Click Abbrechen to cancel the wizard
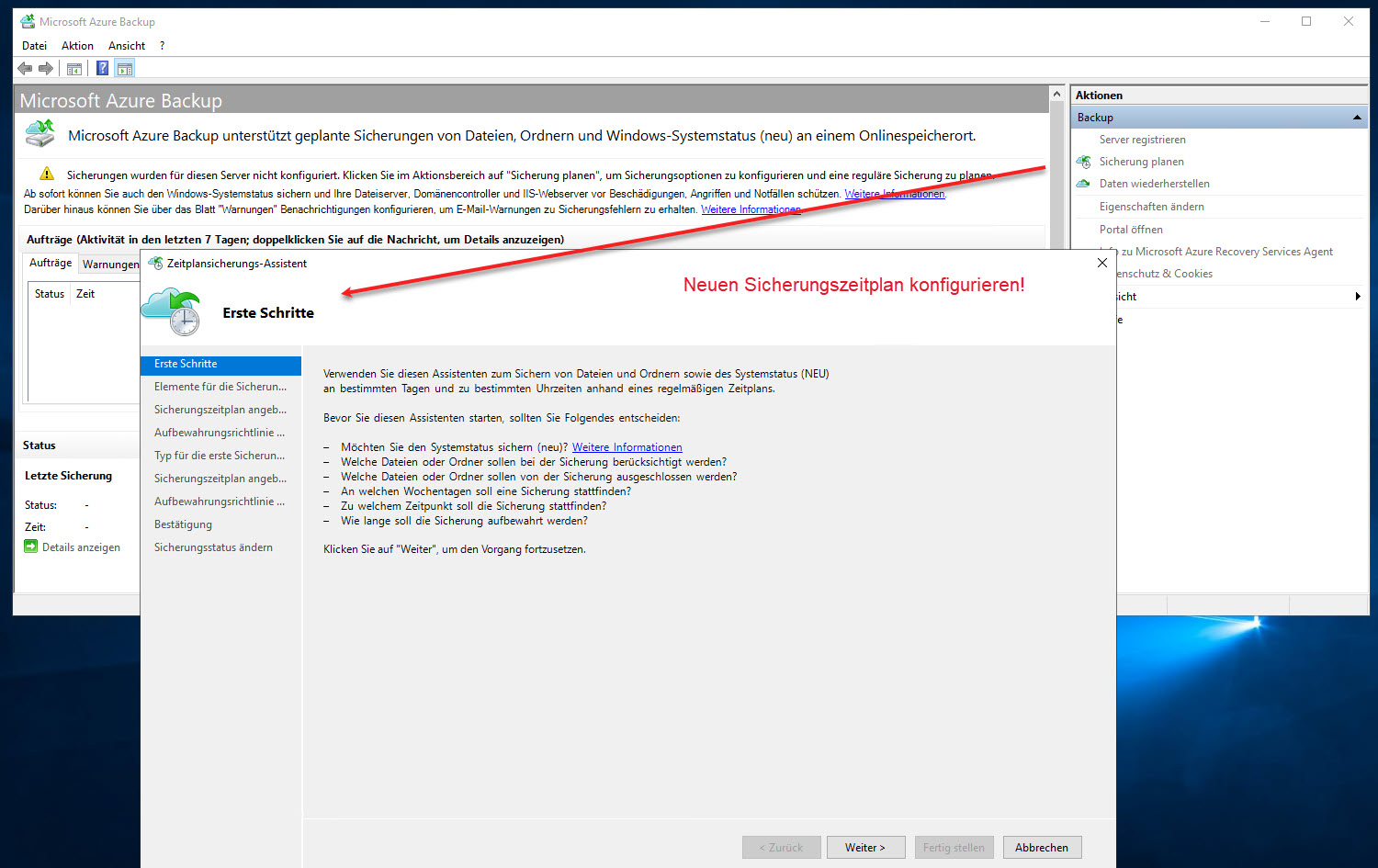The height and width of the screenshot is (868, 1378). point(1042,847)
